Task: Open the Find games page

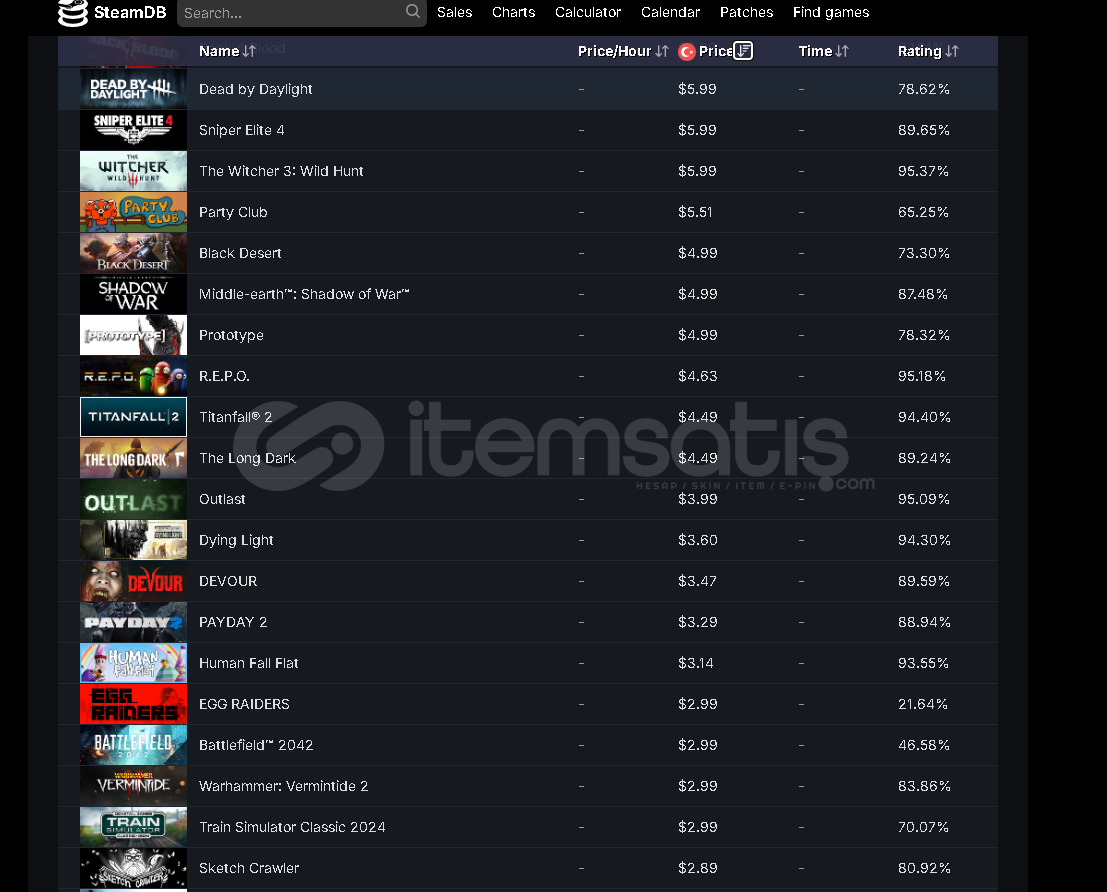Action: 831,12
